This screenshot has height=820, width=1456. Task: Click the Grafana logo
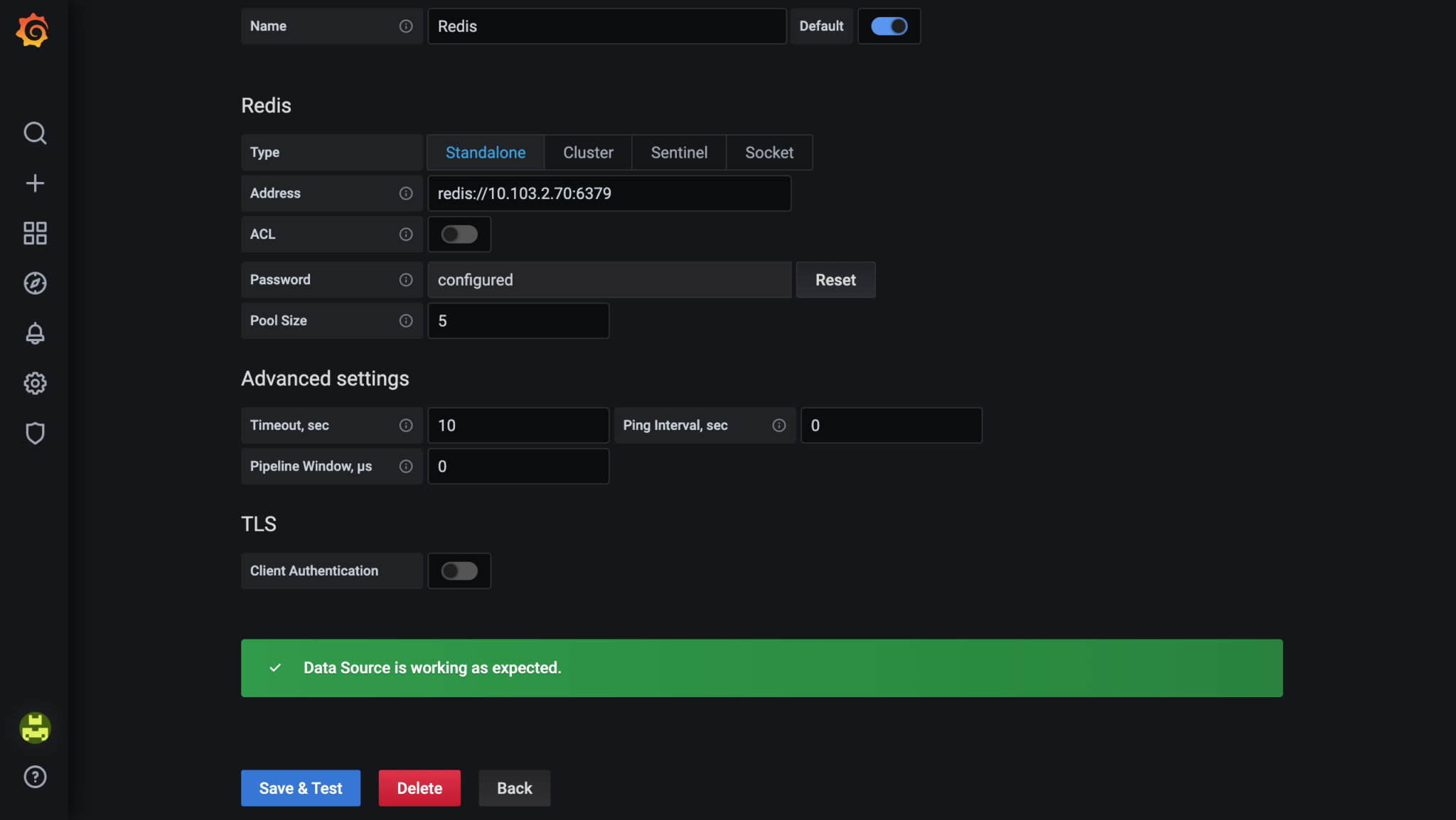[x=32, y=30]
